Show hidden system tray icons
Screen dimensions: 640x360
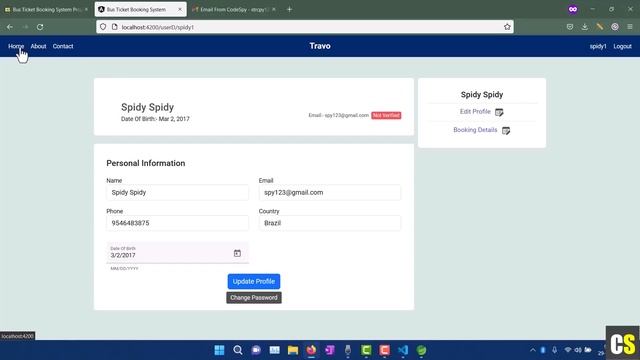[533, 350]
